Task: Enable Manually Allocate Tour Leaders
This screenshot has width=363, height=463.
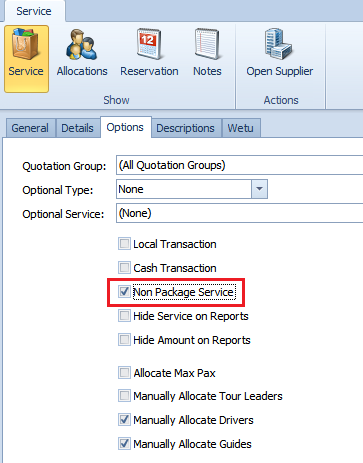Action: point(124,396)
